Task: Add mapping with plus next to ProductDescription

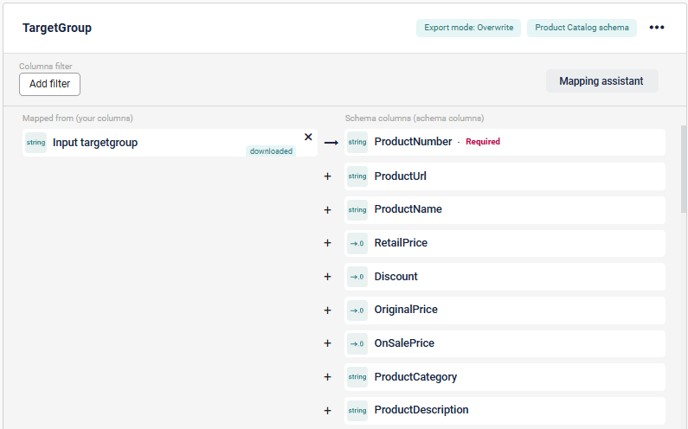Action: (x=327, y=410)
